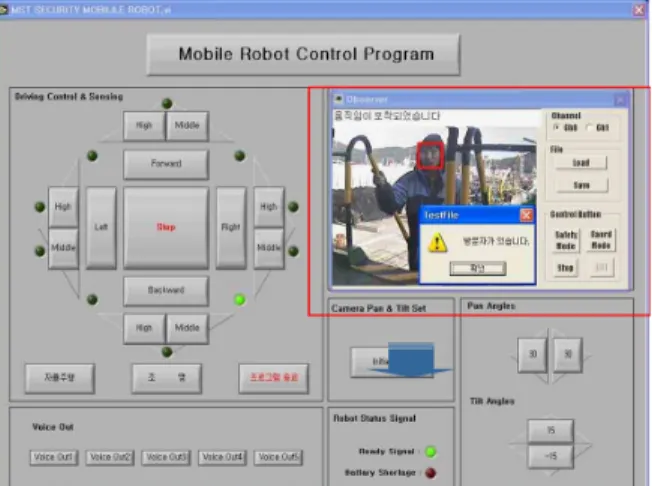Click the camera video feed in Observer
Image resolution: width=652 pixels, height=486 pixels.
click(x=435, y=204)
